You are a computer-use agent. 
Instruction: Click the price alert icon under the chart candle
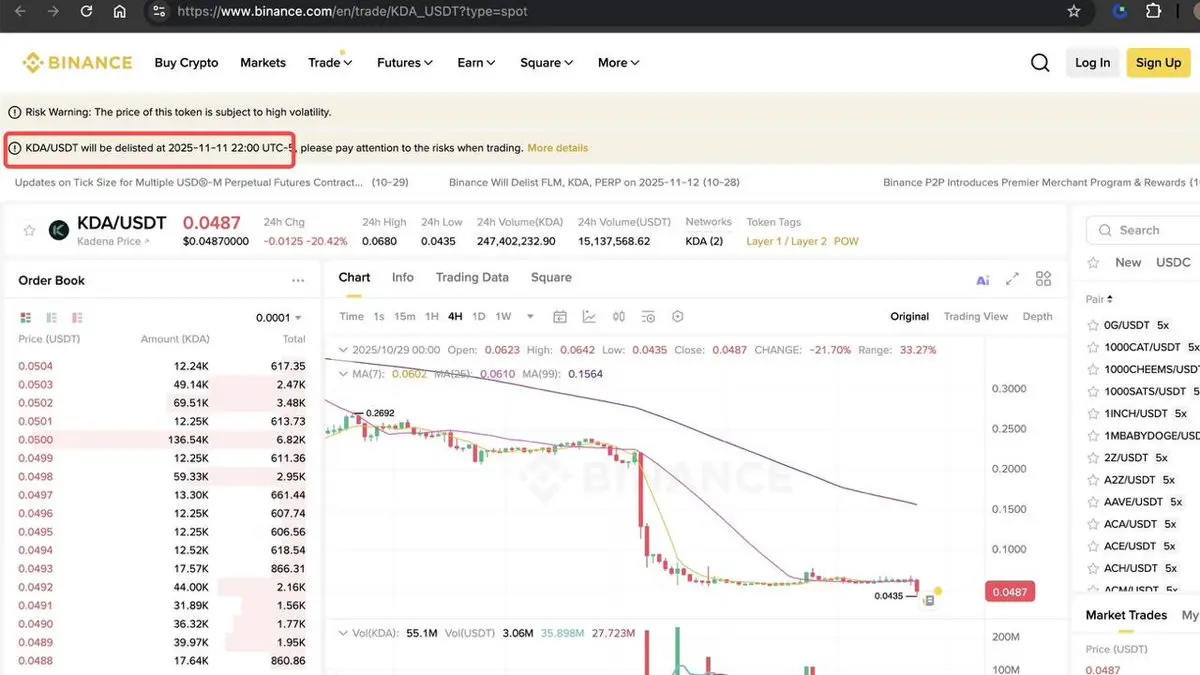pos(929,600)
